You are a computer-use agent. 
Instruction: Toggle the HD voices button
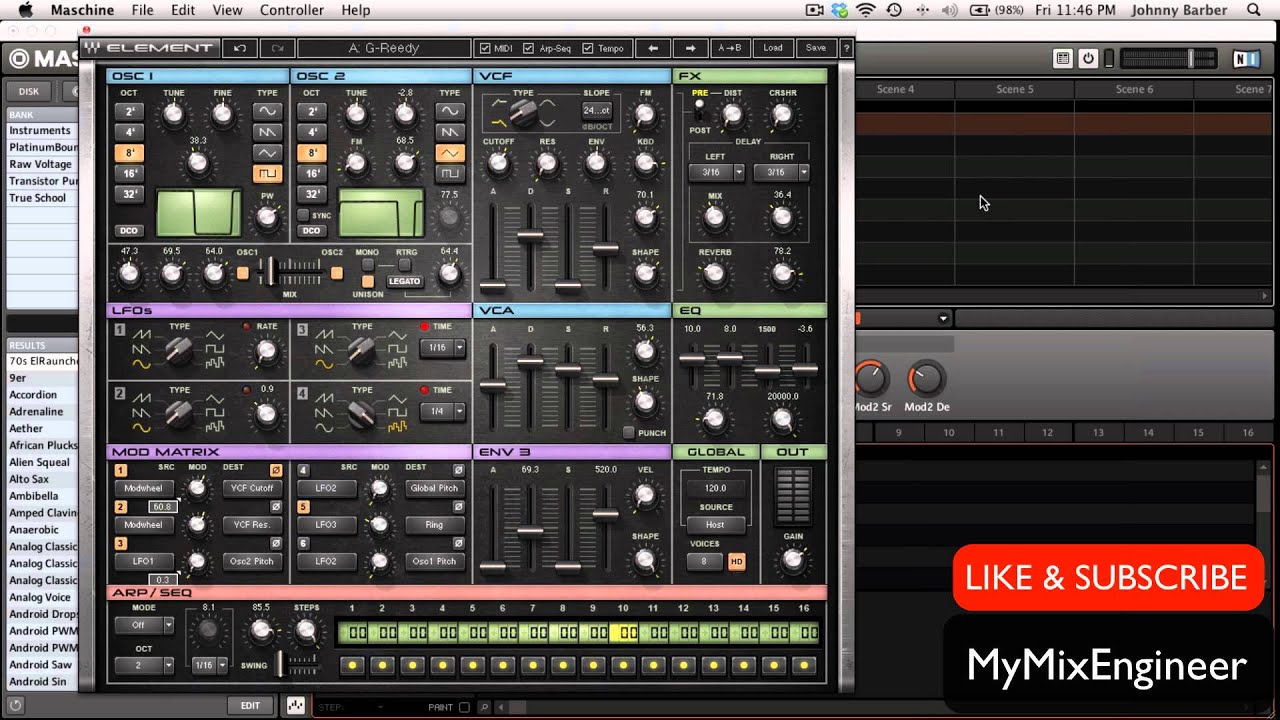tap(737, 561)
